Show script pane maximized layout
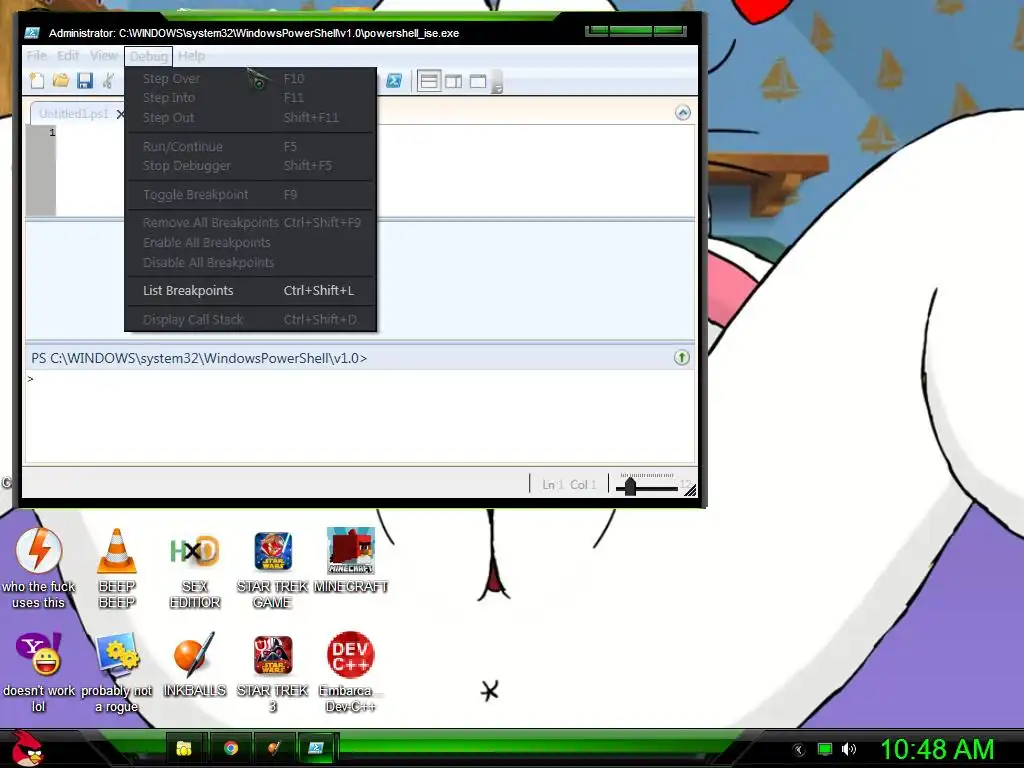This screenshot has height=768, width=1024. (478, 81)
